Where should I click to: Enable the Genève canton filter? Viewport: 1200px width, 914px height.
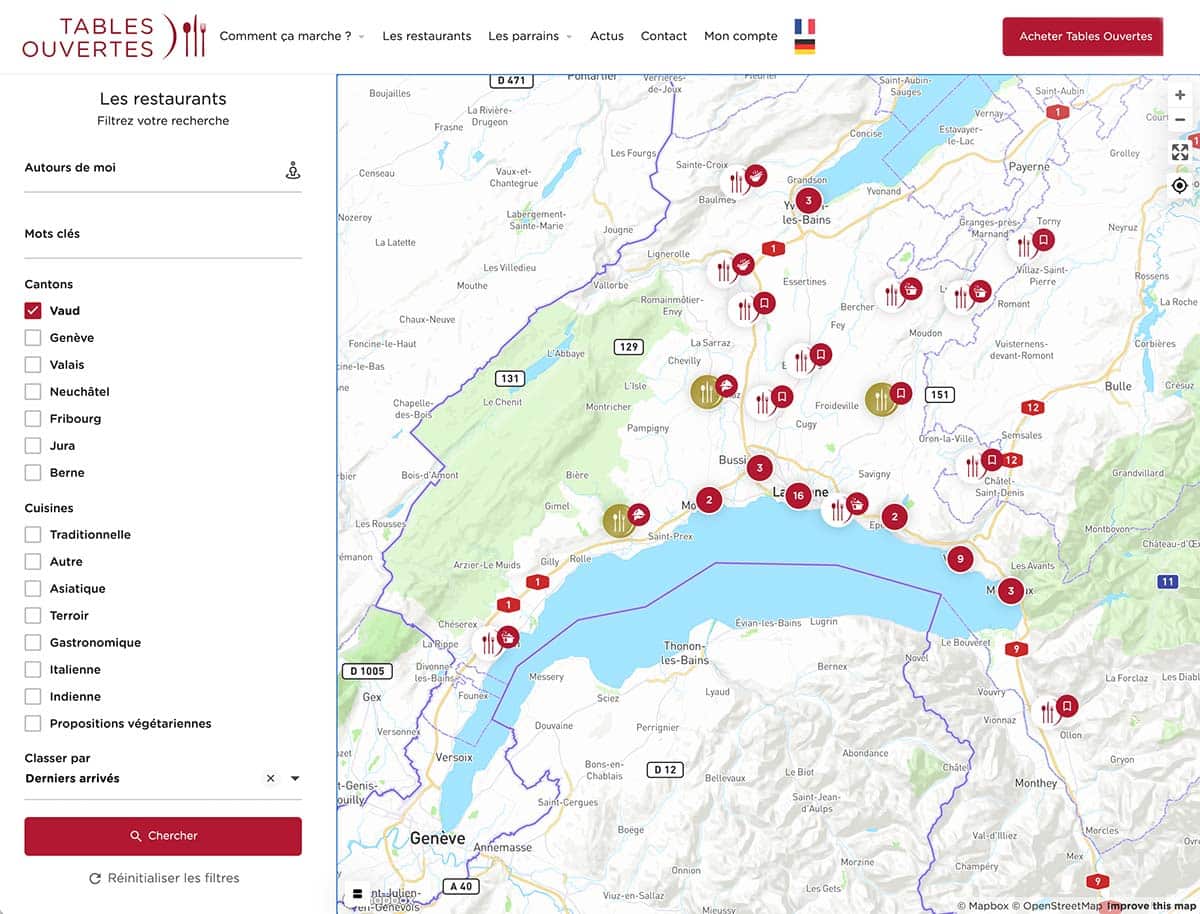33,338
